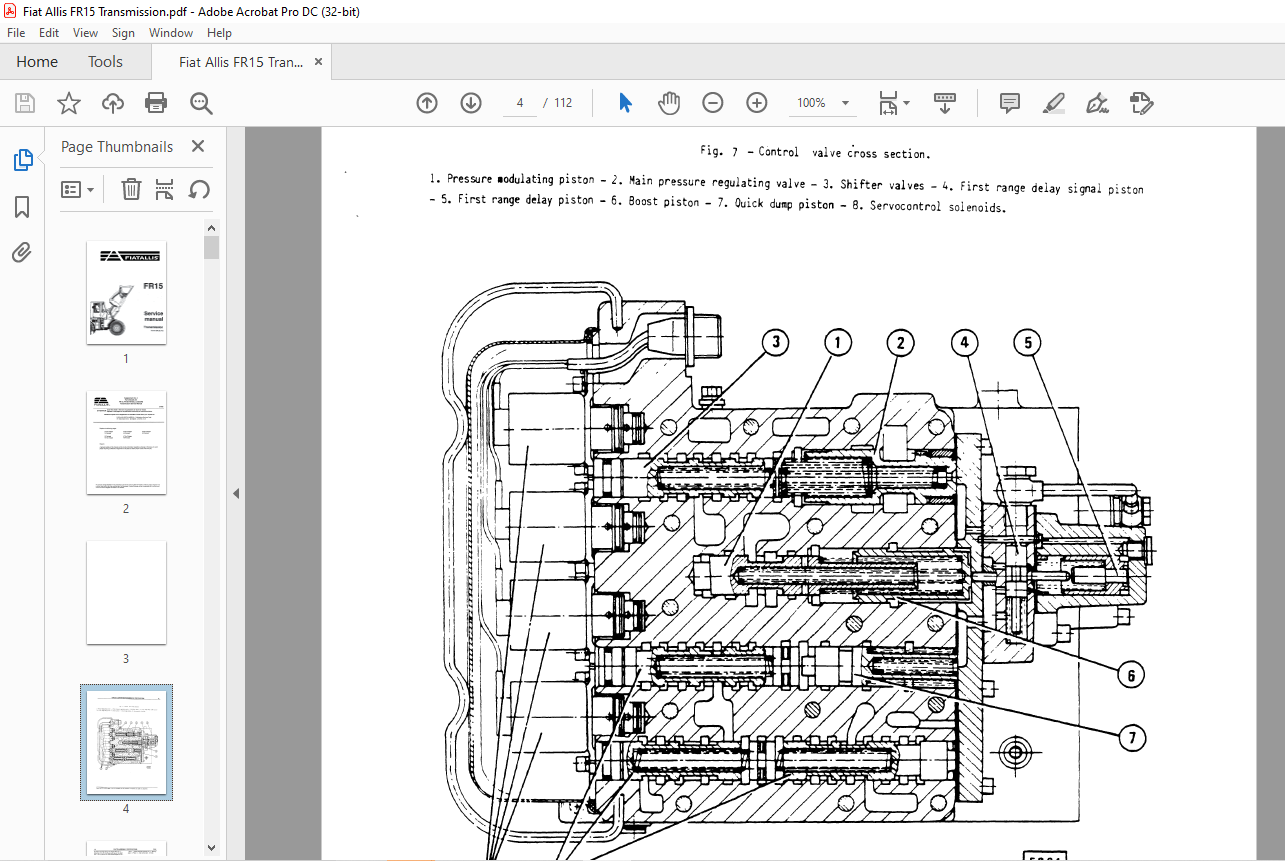Select blank page 3 thumbnail
1285x861 pixels.
(126, 592)
